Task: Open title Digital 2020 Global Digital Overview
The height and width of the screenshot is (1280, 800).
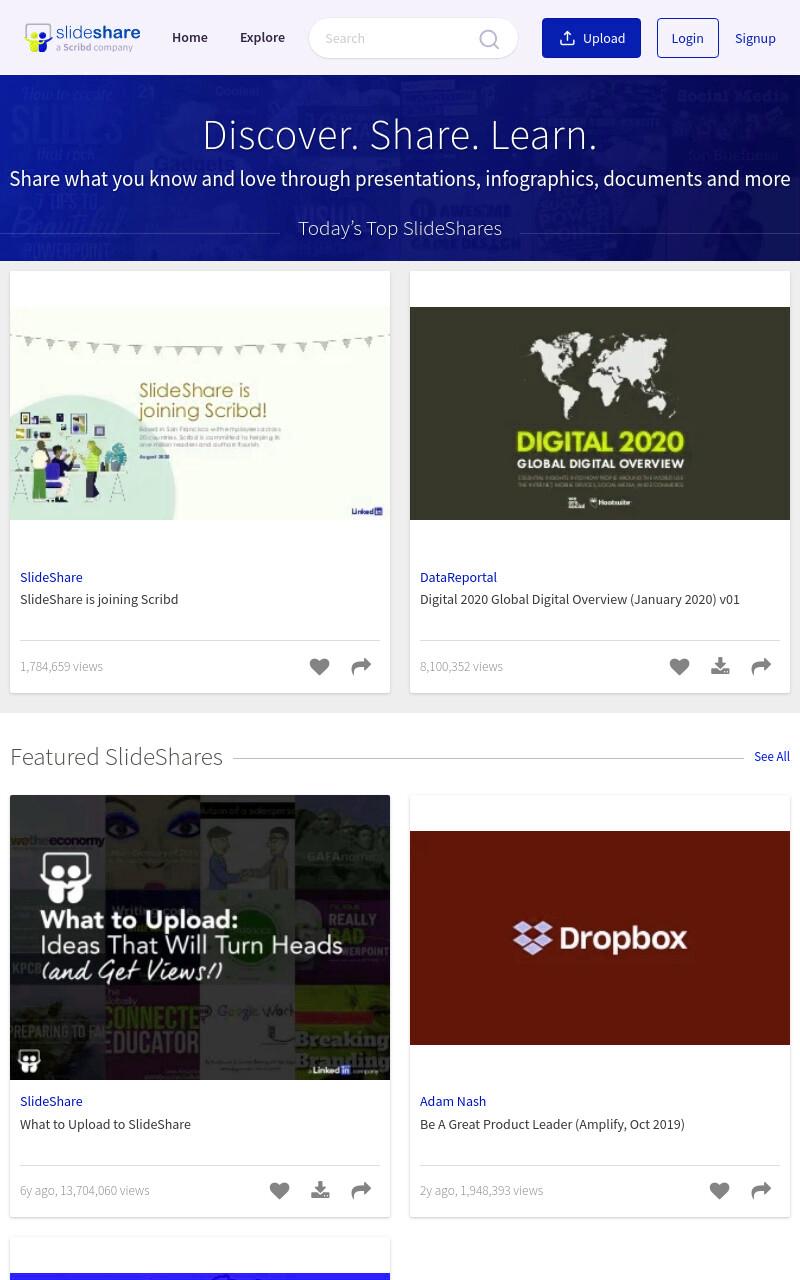Action: pyautogui.click(x=580, y=599)
